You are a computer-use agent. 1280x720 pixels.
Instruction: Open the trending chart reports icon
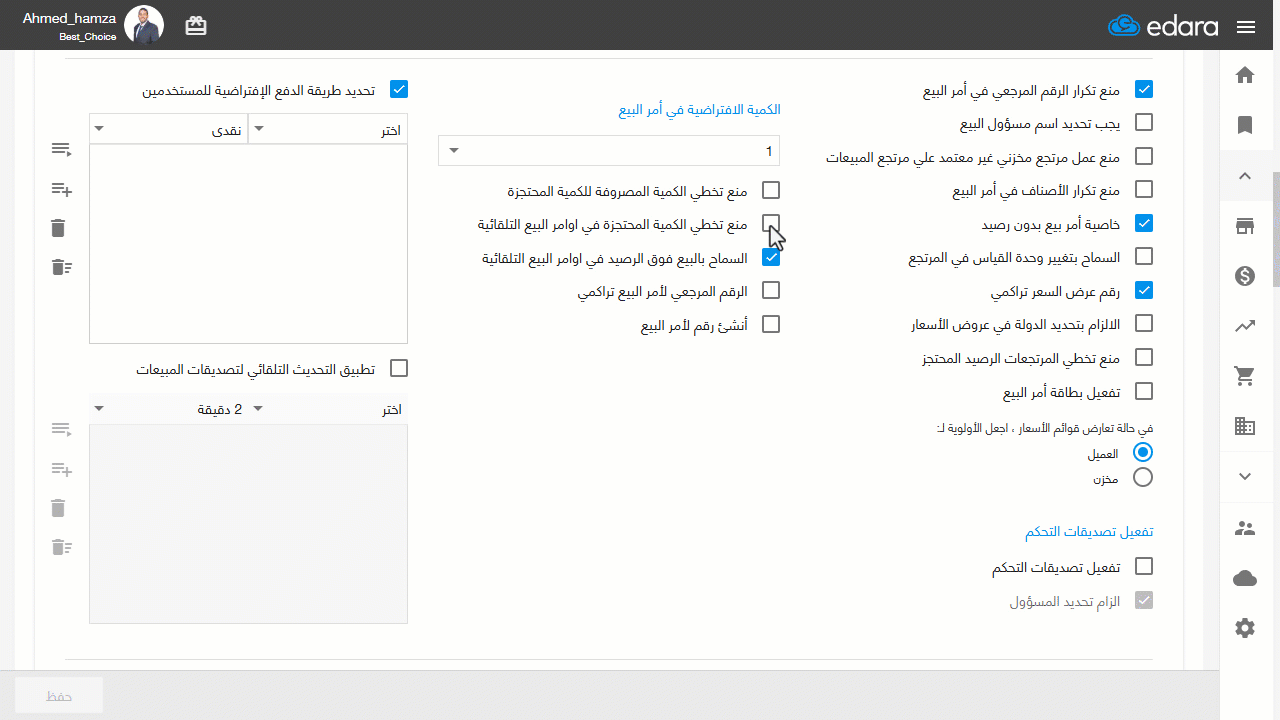[1245, 326]
